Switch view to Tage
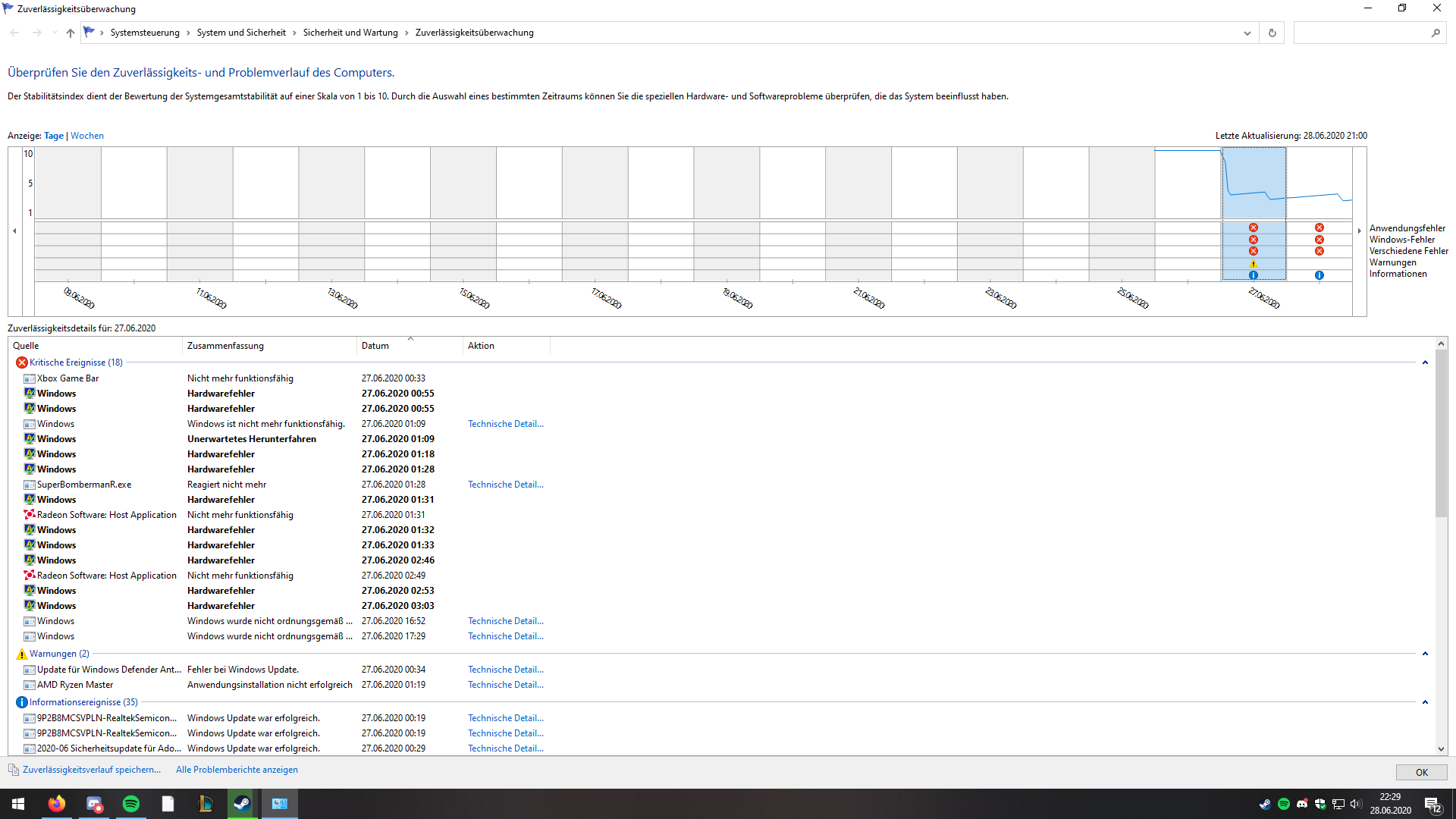The height and width of the screenshot is (819, 1456). pos(54,136)
